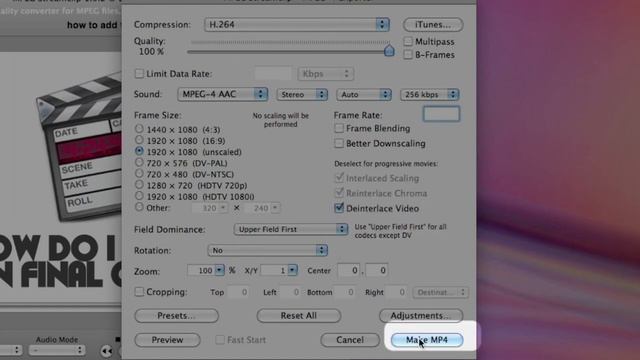The height and width of the screenshot is (360, 640).
Task: Cancel the export dialog
Action: tap(350, 340)
